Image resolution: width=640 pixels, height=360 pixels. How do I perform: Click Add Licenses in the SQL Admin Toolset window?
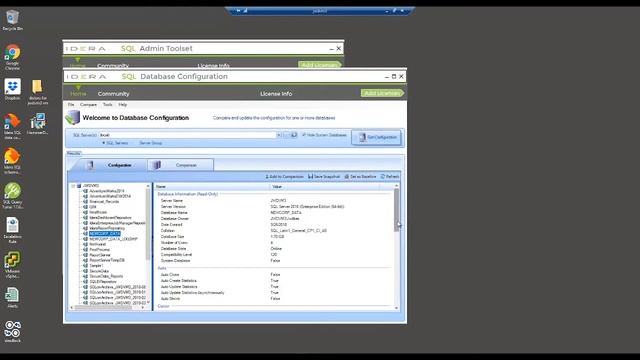[x=319, y=64]
